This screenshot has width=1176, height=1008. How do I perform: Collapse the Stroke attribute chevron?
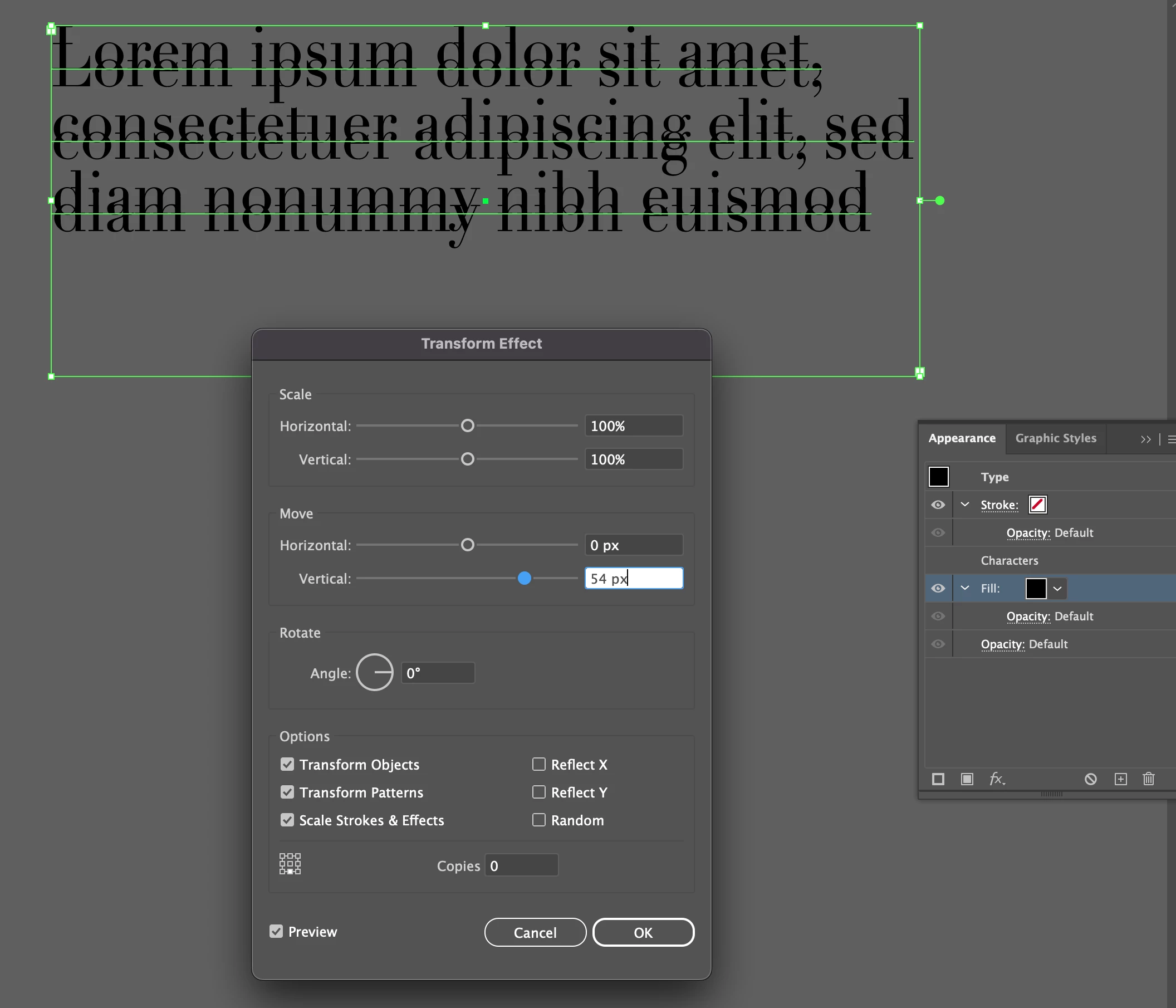pyautogui.click(x=965, y=505)
